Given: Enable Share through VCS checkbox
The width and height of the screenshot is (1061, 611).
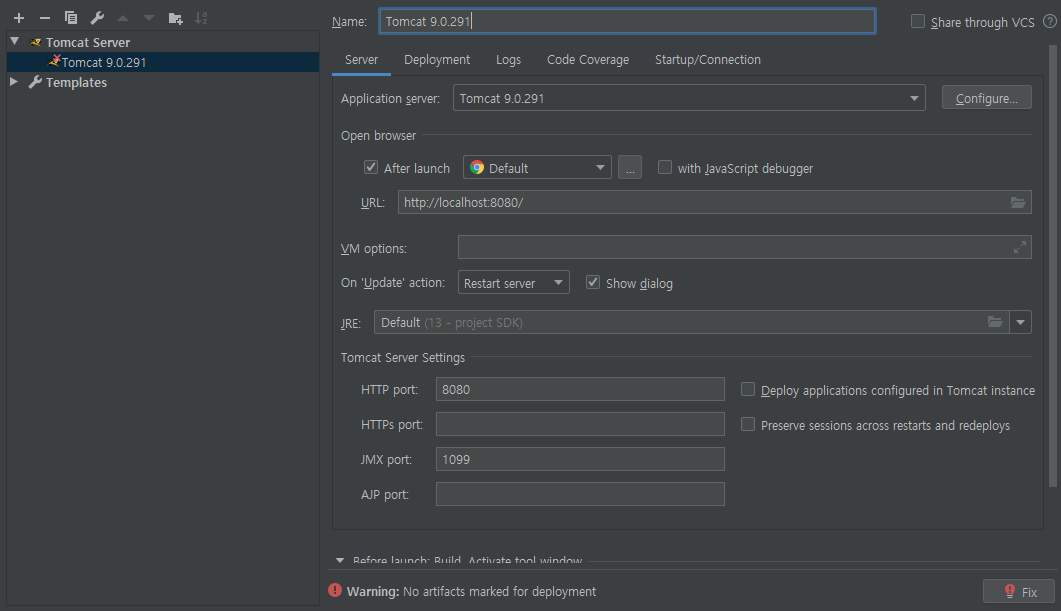Looking at the screenshot, I should point(918,22).
